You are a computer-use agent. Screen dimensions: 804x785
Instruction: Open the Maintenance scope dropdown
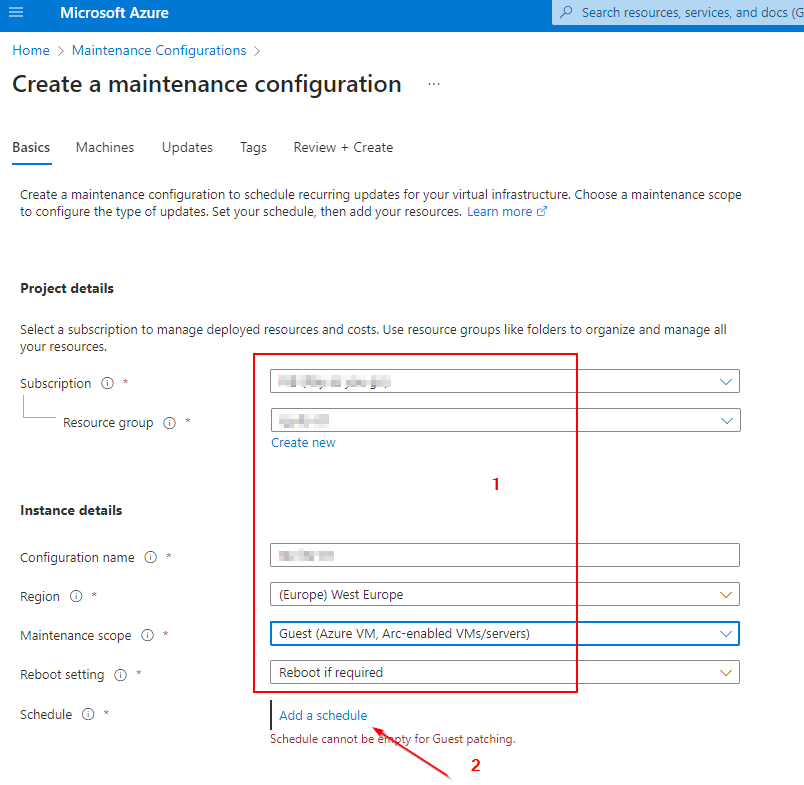[505, 634]
